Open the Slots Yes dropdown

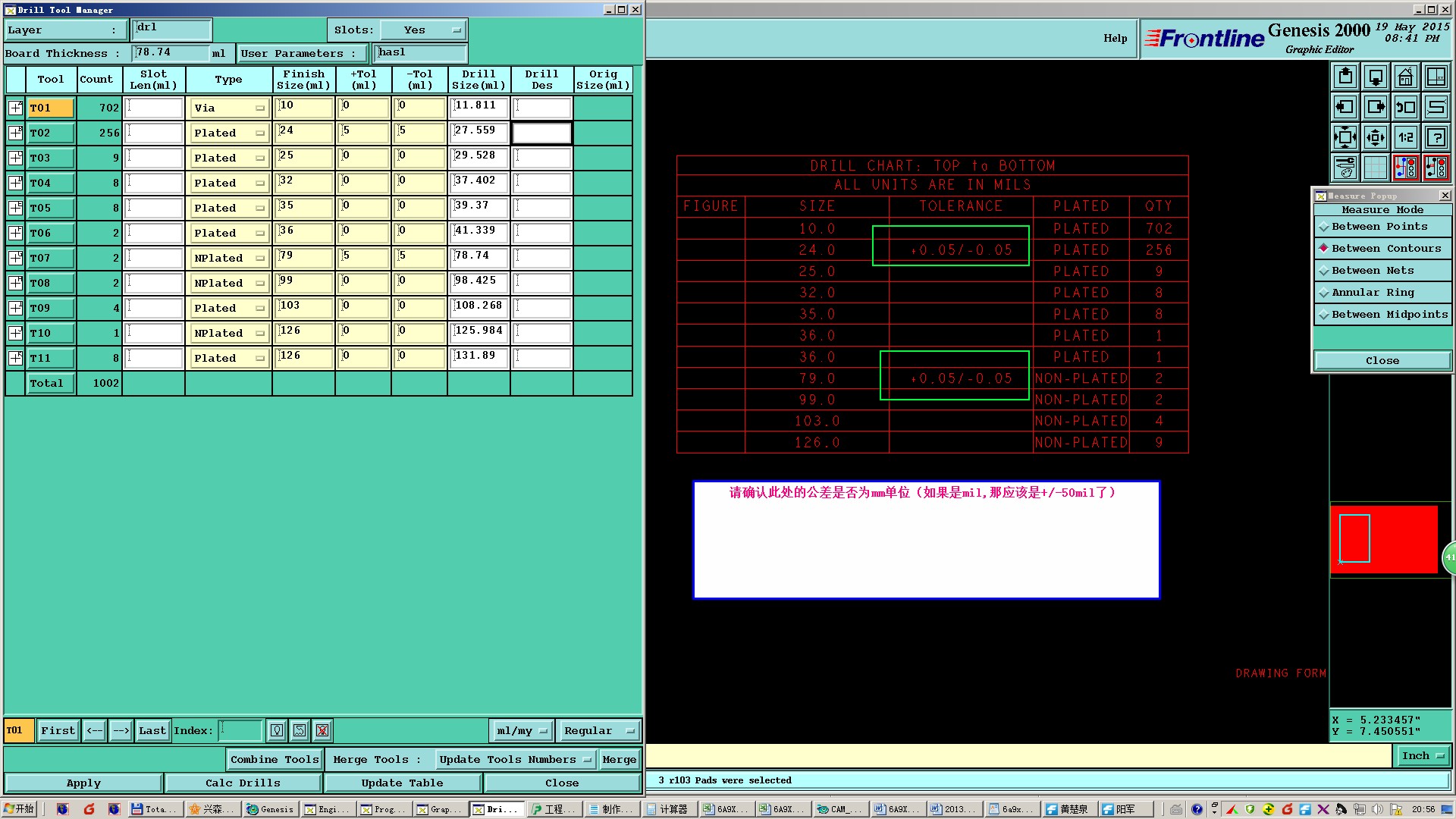coord(423,30)
